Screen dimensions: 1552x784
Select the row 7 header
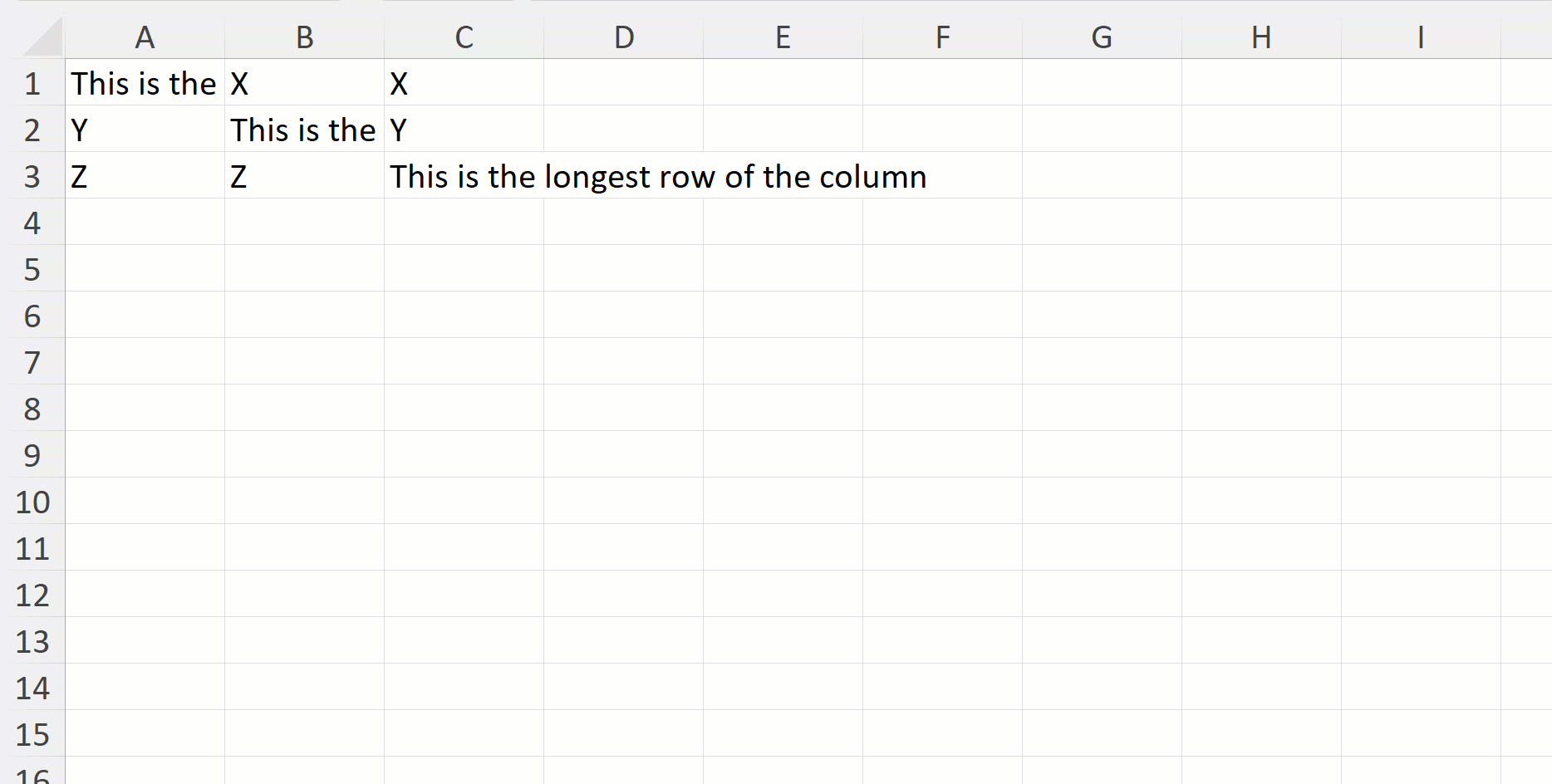pos(32,362)
